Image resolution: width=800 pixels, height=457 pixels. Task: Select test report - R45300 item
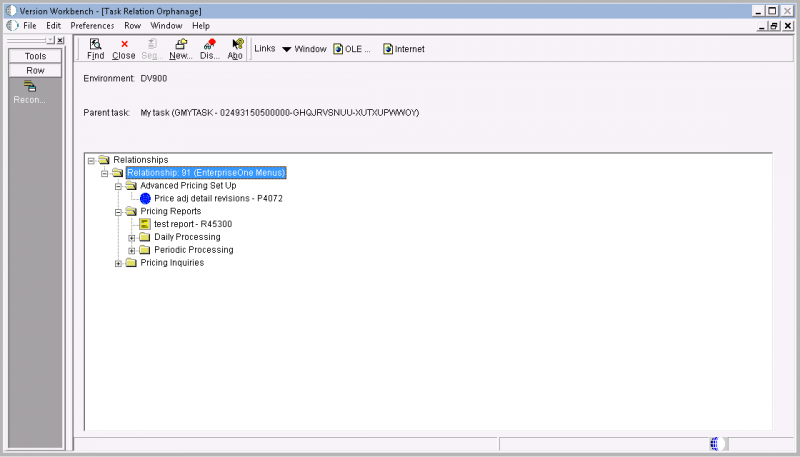coord(193,224)
